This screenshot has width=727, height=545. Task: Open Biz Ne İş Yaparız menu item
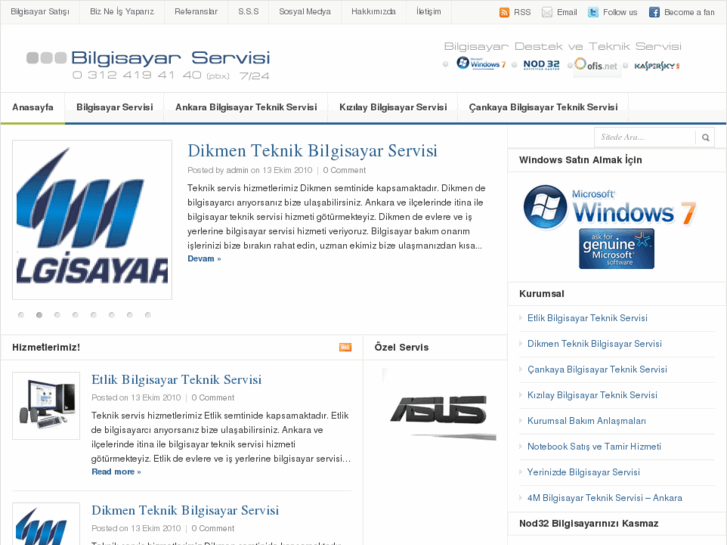click(122, 12)
